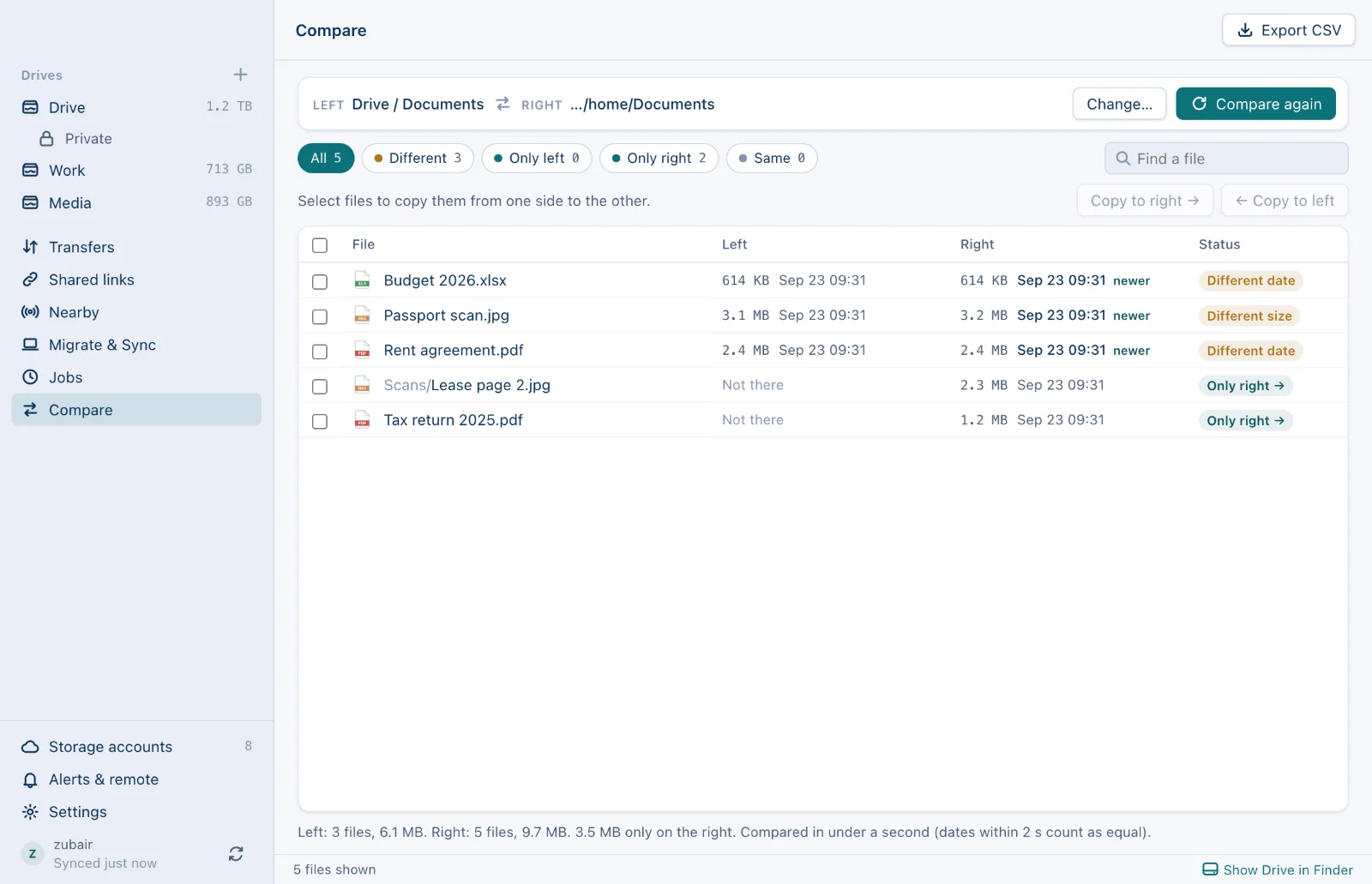Open the Change... folders button
Viewport: 1372px width, 884px height.
click(x=1119, y=104)
